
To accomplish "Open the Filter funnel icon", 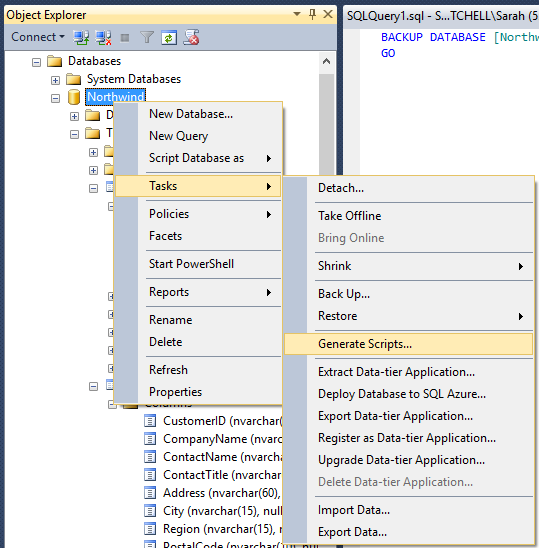I will [147, 37].
